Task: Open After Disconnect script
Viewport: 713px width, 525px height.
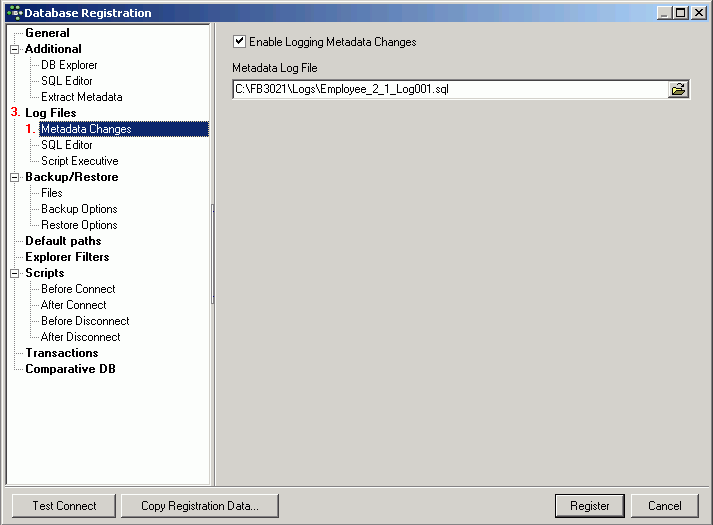Action: pos(80,337)
